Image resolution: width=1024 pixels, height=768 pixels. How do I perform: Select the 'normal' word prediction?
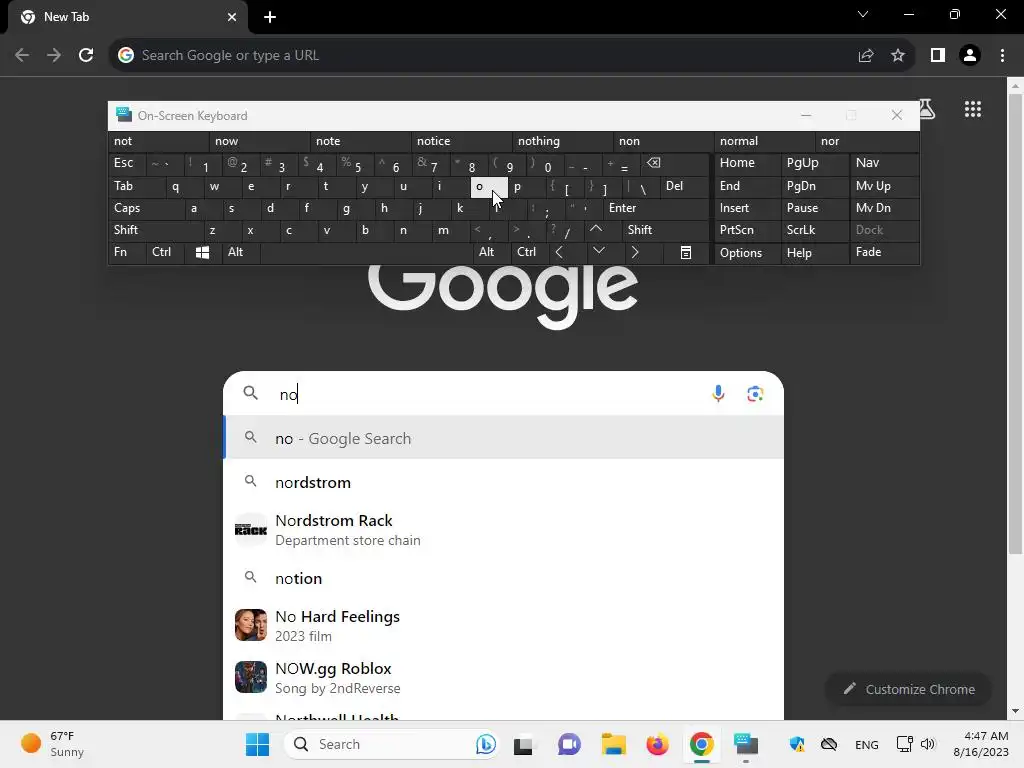coord(765,141)
